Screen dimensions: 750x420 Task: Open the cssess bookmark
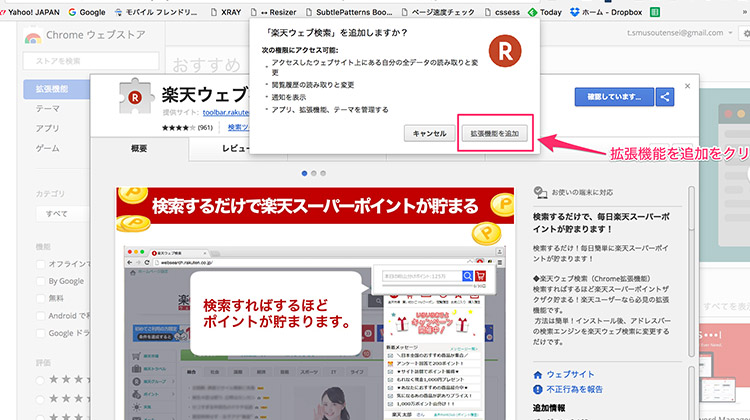click(502, 12)
